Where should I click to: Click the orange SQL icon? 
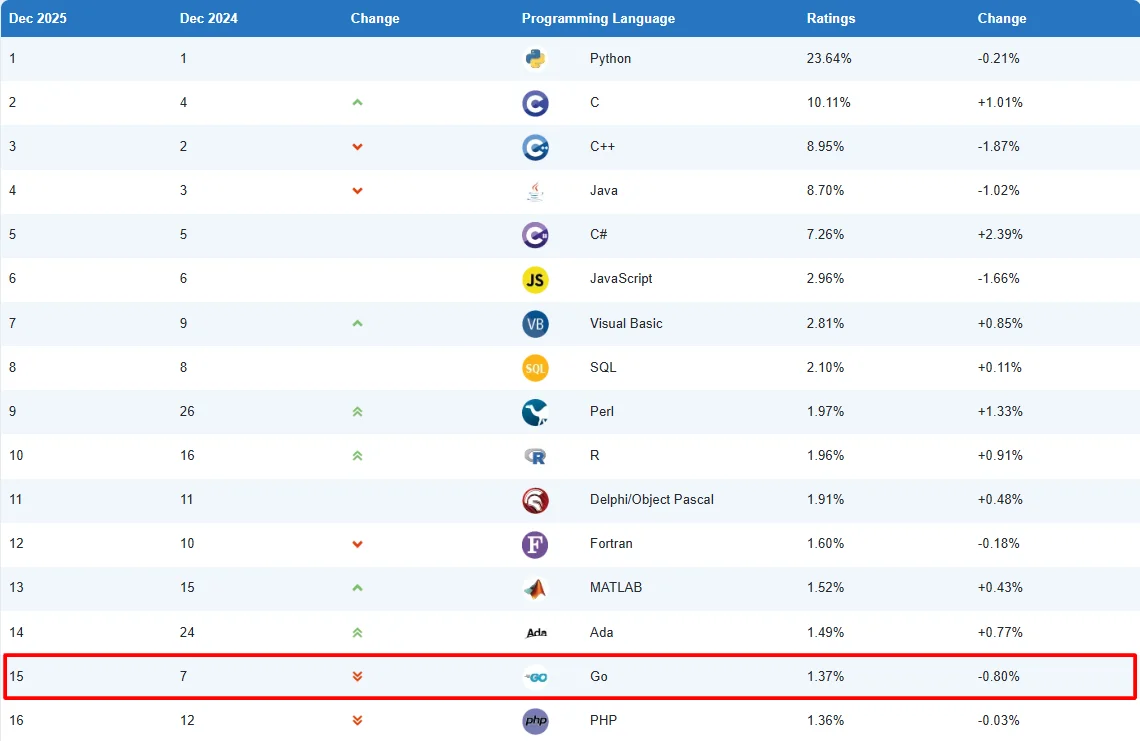(x=535, y=368)
